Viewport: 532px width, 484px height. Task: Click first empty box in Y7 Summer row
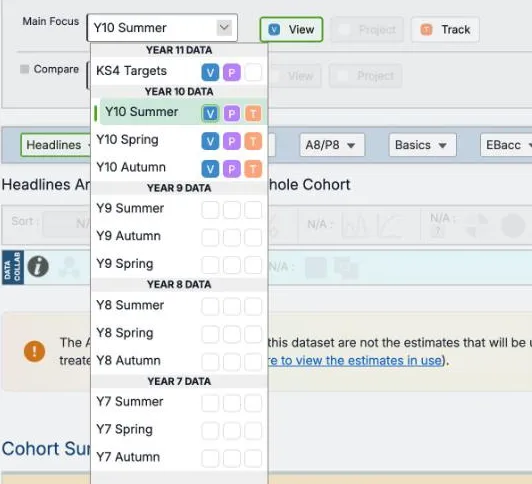(x=210, y=403)
